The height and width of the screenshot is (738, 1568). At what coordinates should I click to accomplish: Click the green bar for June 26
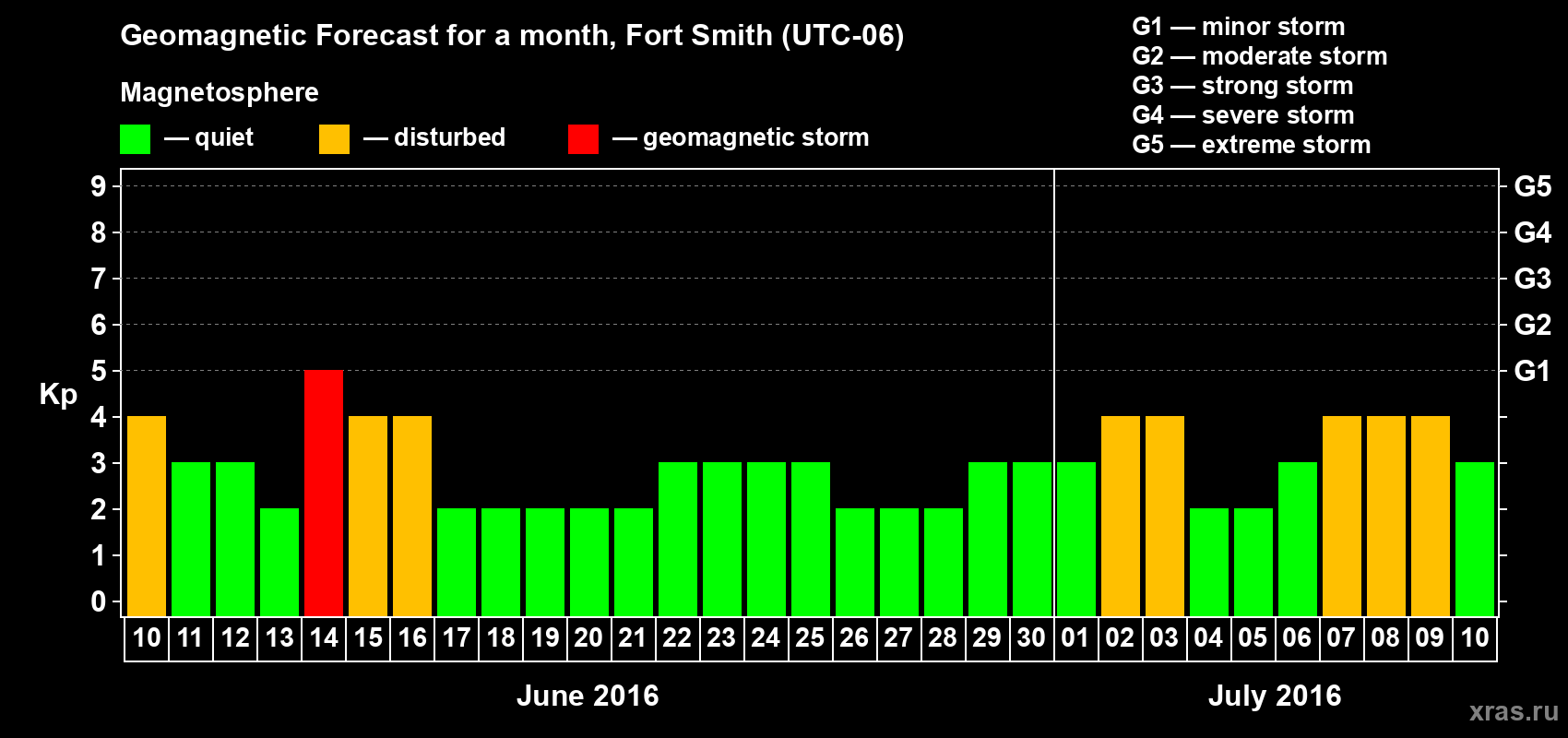point(855,563)
